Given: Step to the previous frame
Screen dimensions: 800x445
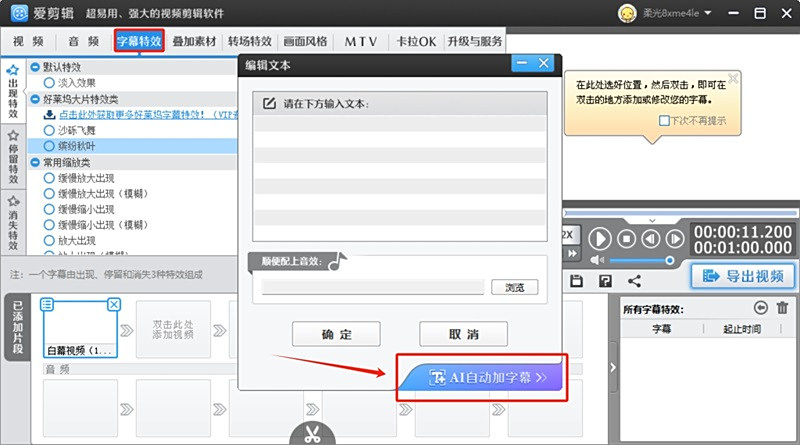Looking at the screenshot, I should click(x=651, y=239).
